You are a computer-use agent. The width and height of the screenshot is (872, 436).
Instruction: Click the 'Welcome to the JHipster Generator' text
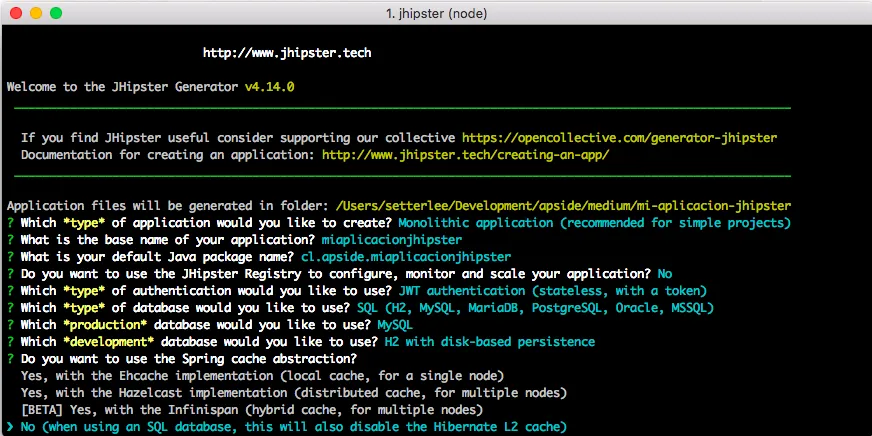click(x=123, y=87)
